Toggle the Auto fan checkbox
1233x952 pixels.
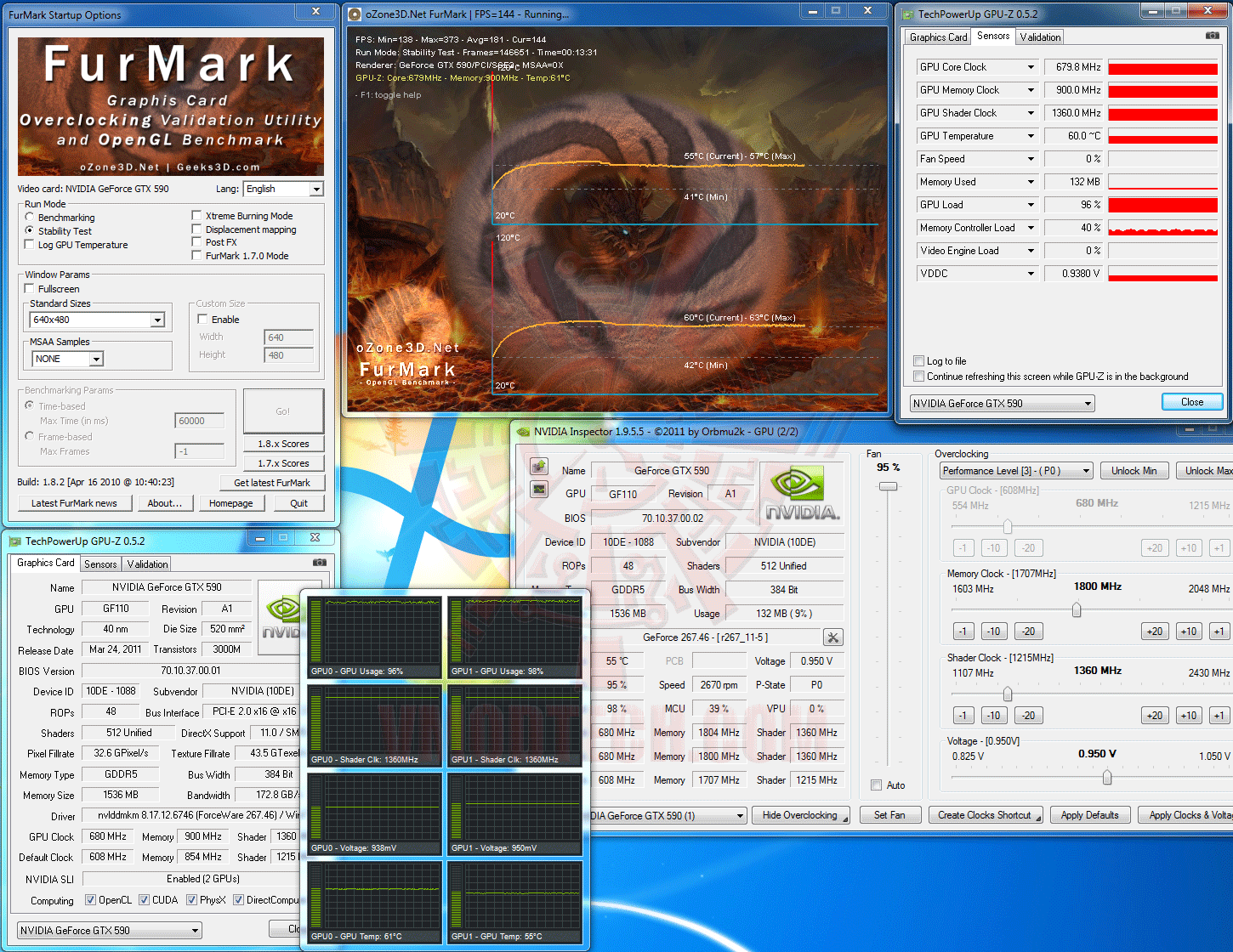876,785
